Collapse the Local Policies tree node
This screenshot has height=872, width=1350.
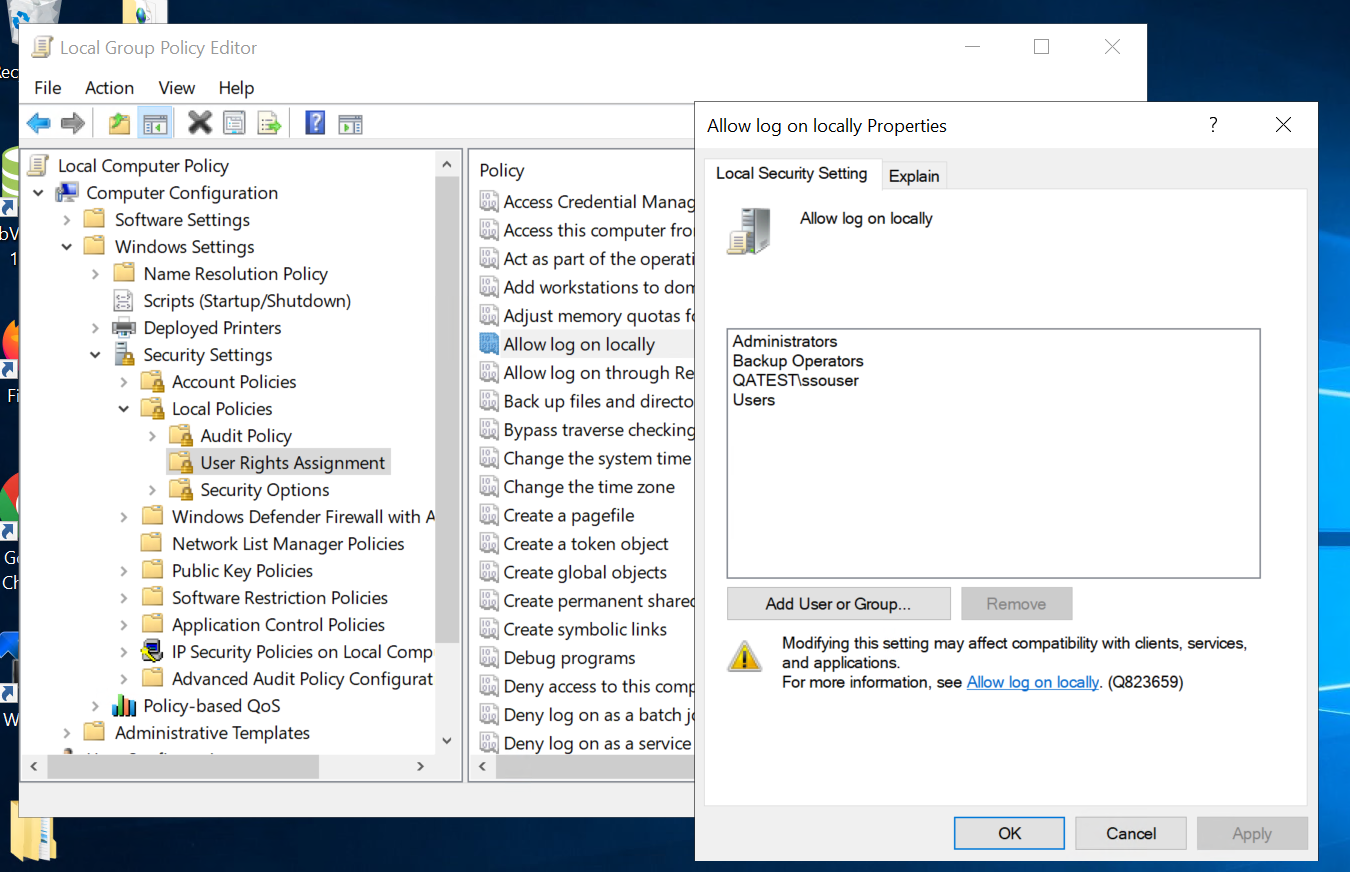point(123,408)
